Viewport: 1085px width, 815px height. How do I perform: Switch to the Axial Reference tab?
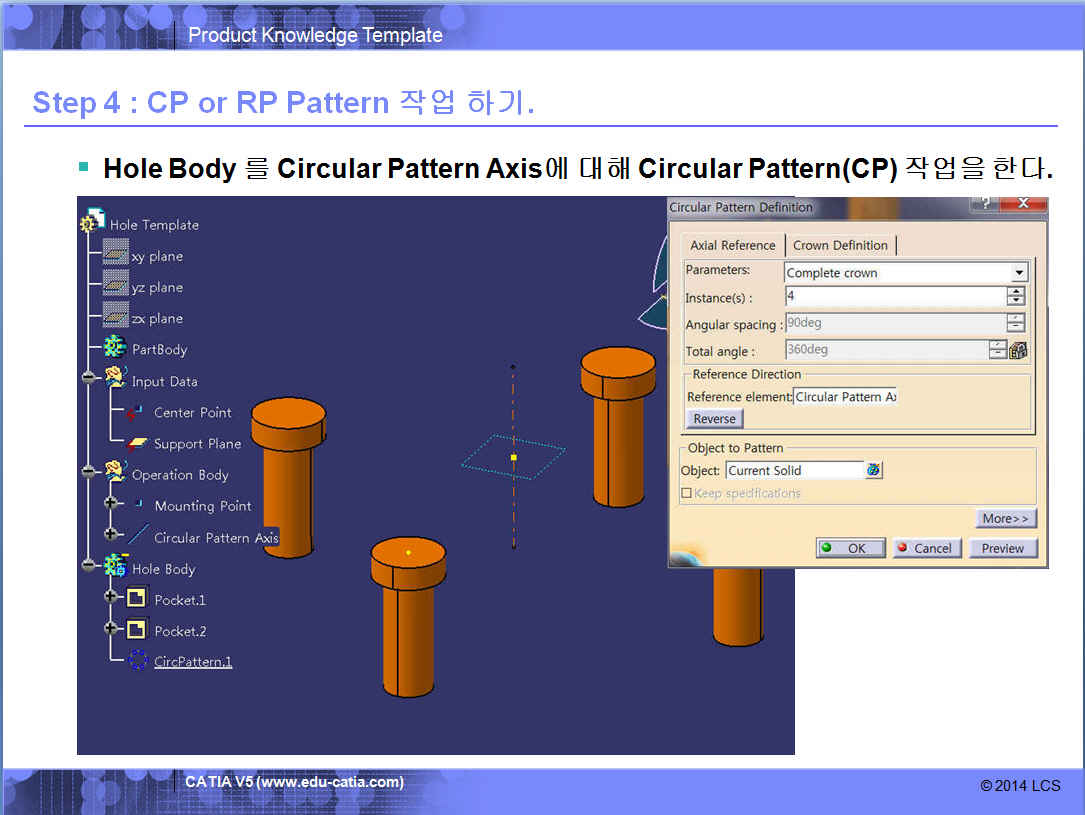733,246
